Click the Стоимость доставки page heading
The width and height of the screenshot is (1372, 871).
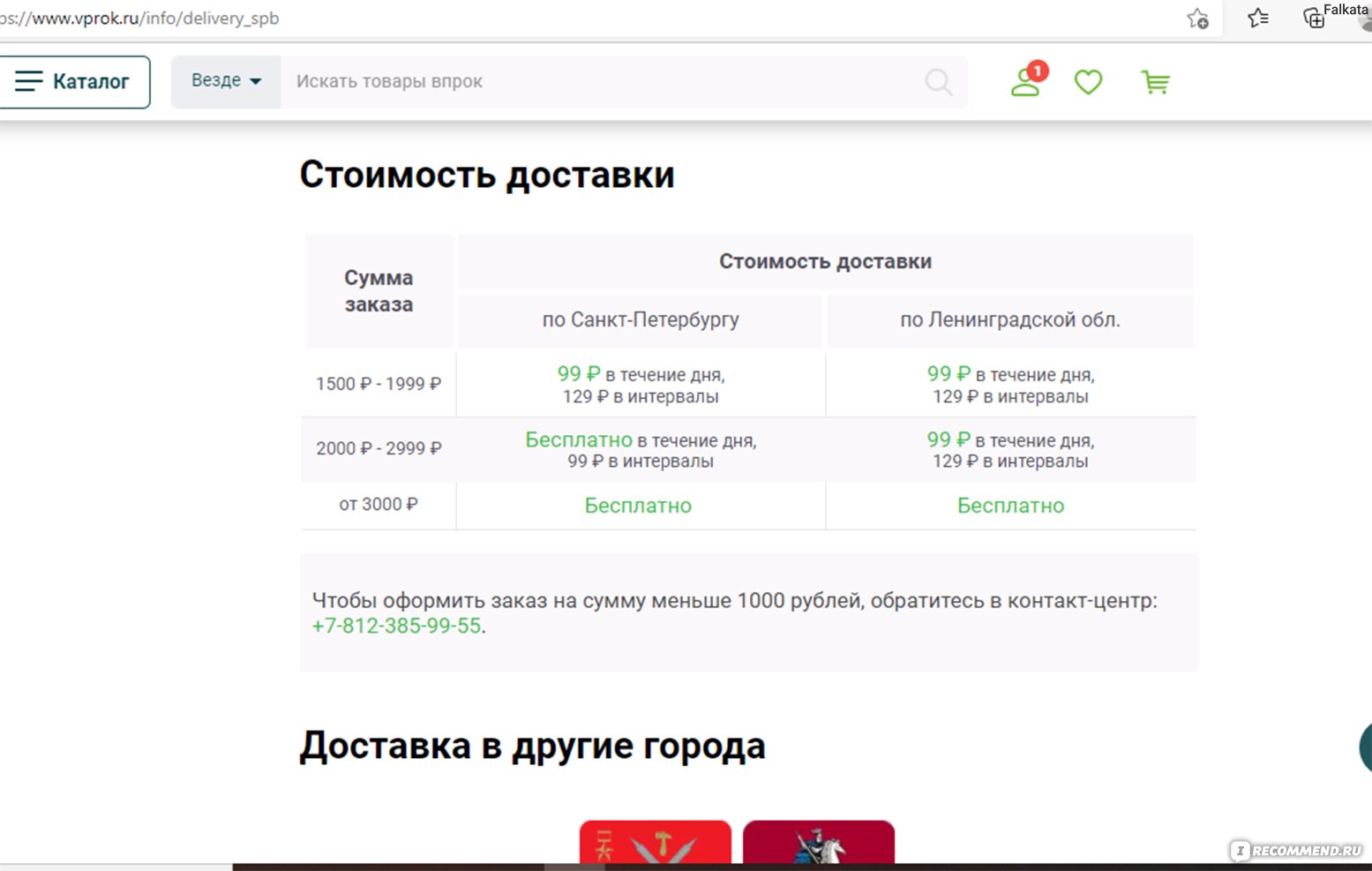(x=487, y=175)
